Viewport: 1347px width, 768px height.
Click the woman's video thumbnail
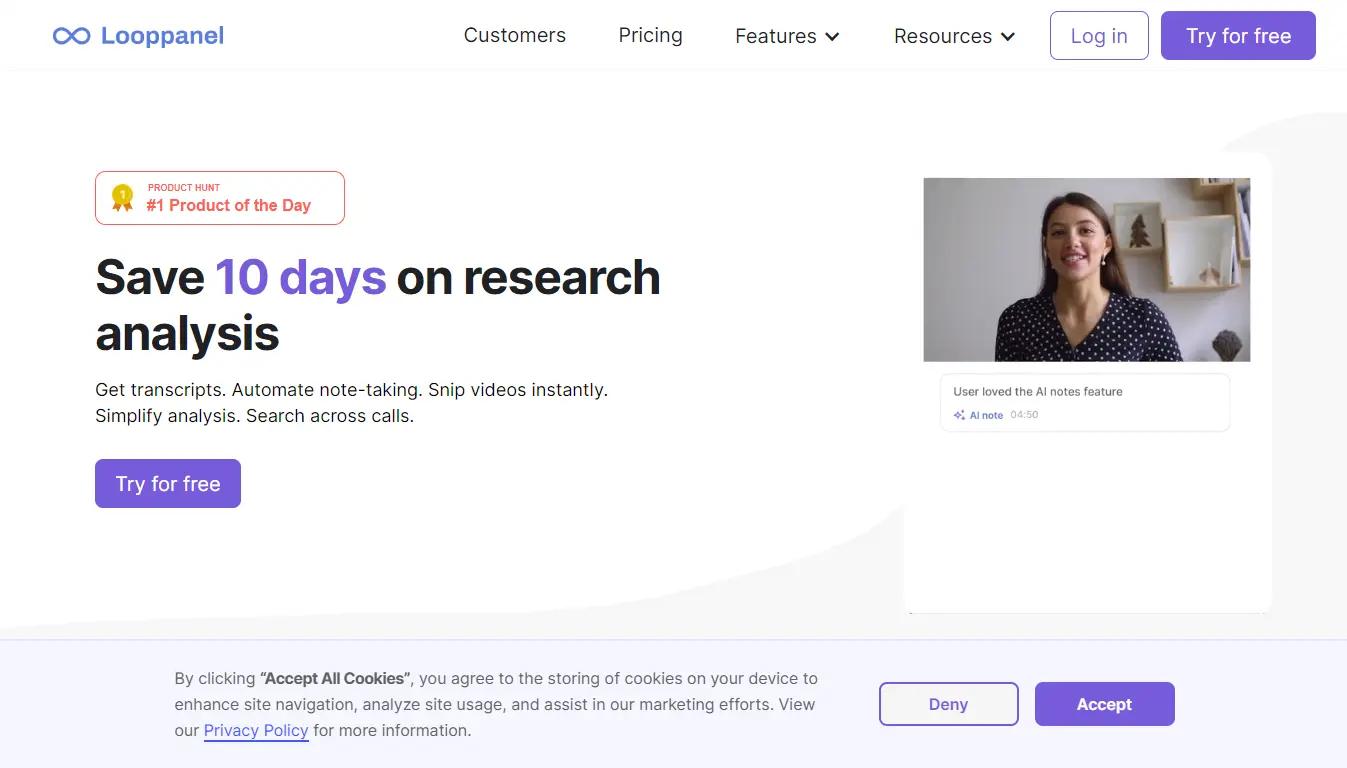click(1086, 270)
